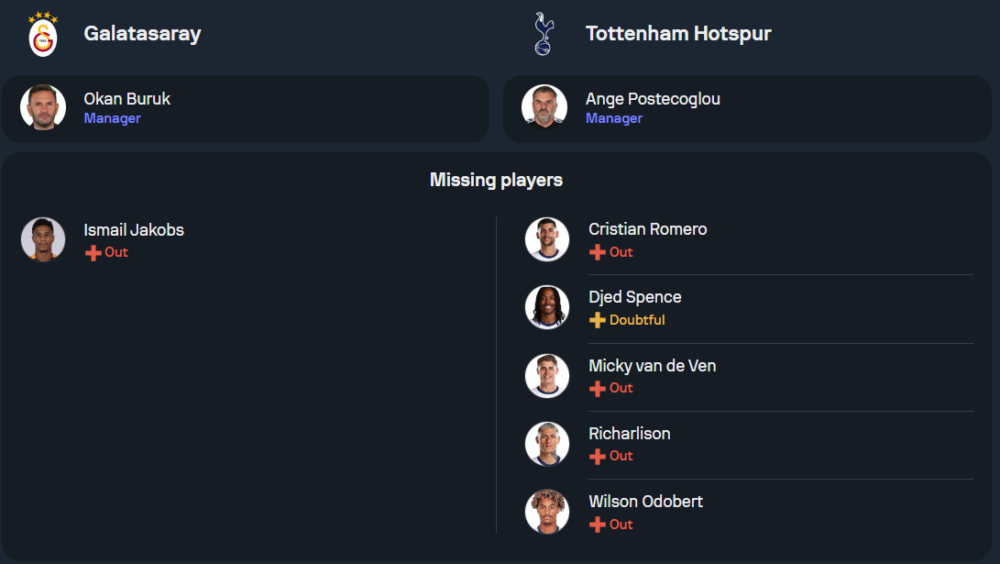This screenshot has width=1000, height=564.
Task: Click the red injury cross under Wilson Odobert
Action: 597,525
